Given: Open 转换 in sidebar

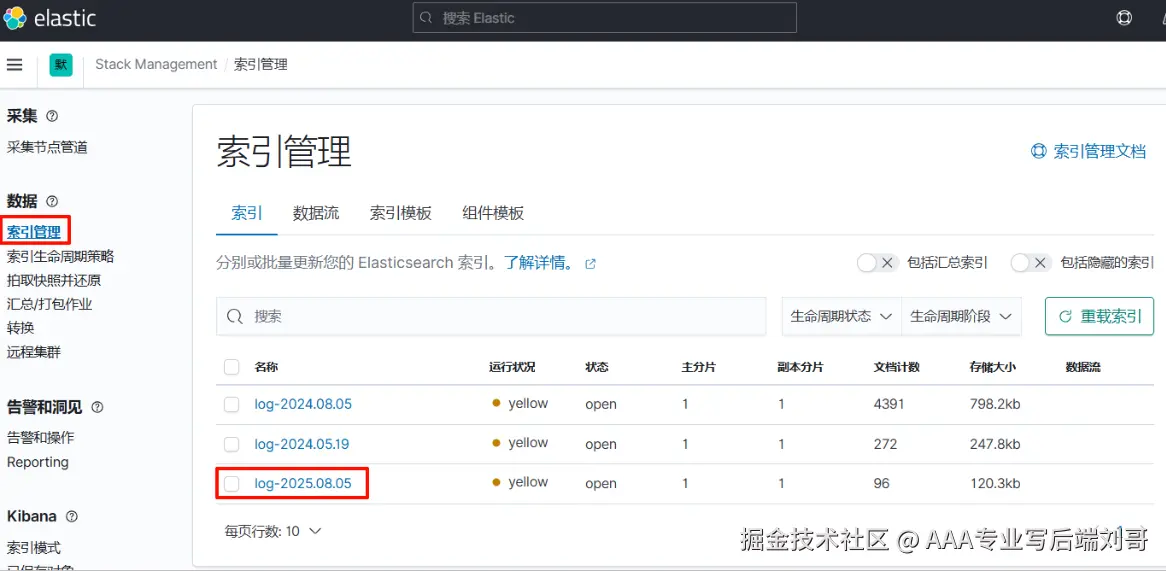Looking at the screenshot, I should pyautogui.click(x=20, y=328).
